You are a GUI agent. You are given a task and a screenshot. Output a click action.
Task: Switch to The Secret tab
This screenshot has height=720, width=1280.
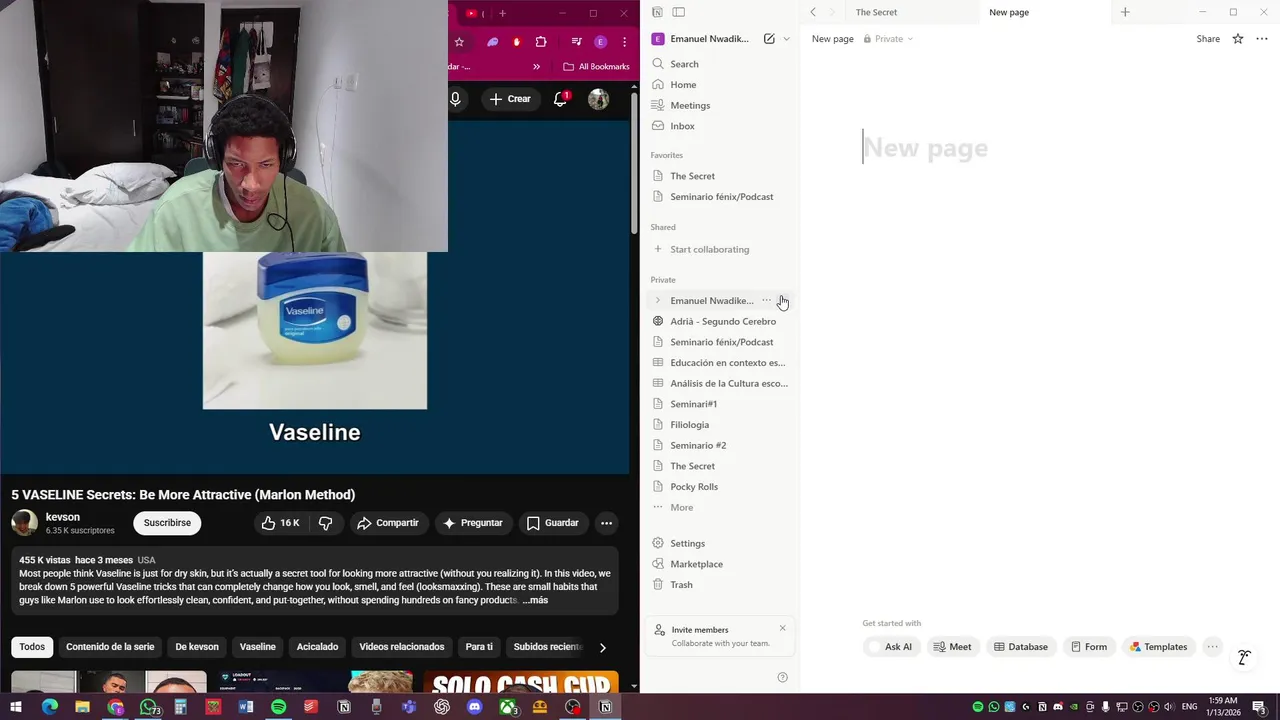point(877,12)
